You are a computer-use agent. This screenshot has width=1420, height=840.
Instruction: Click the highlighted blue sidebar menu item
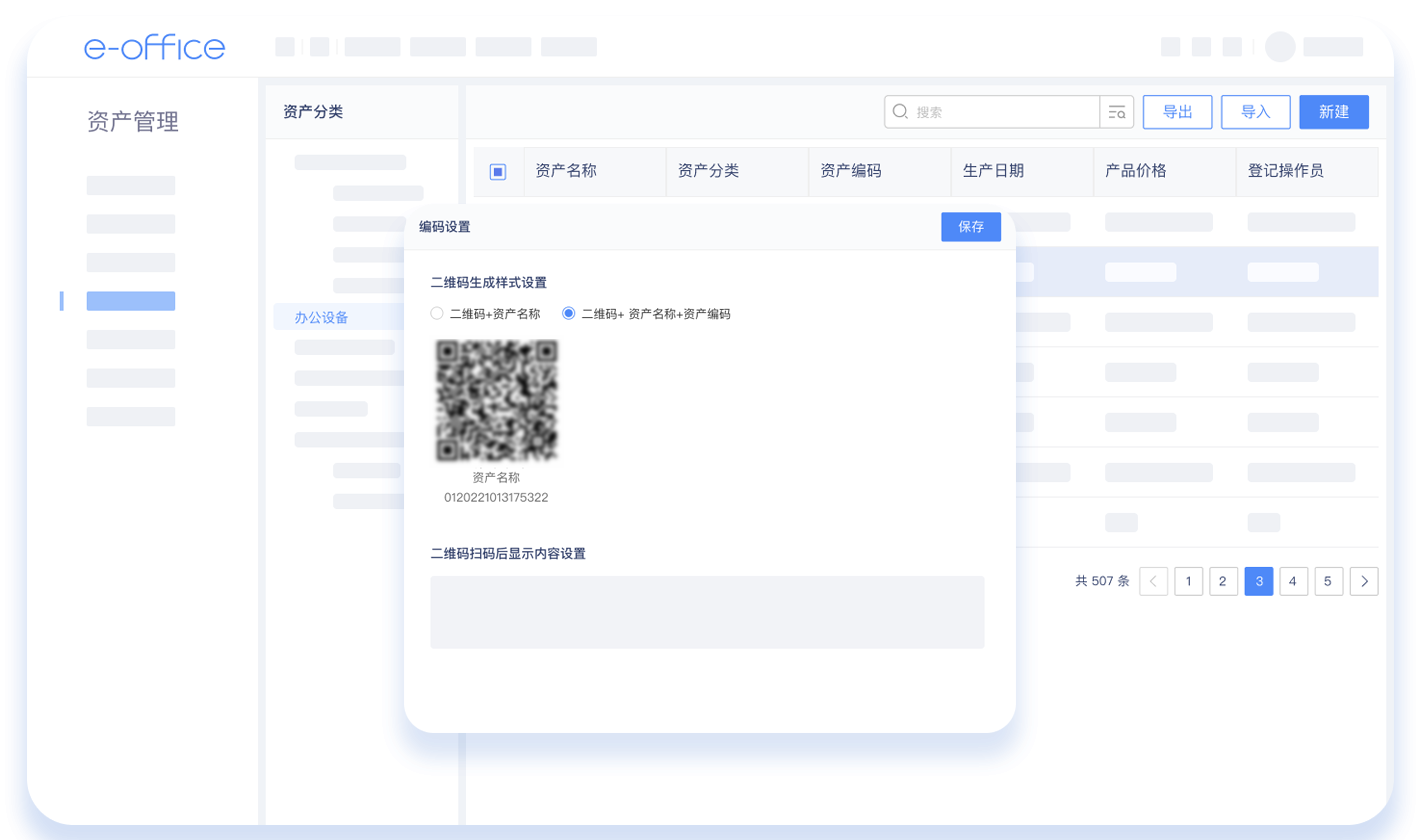click(x=131, y=301)
